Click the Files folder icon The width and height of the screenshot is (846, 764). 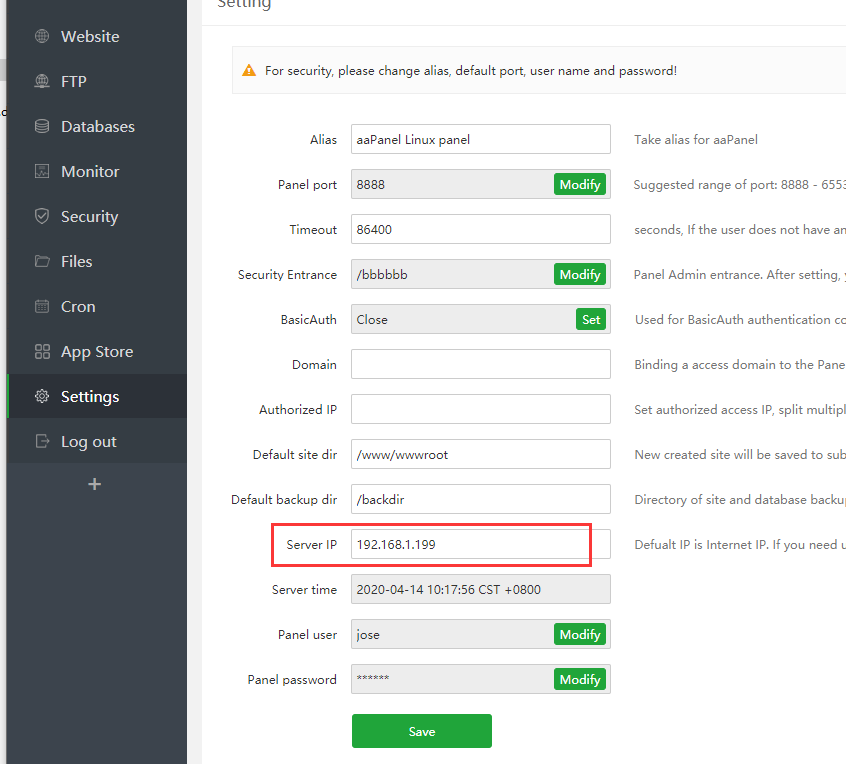(42, 262)
